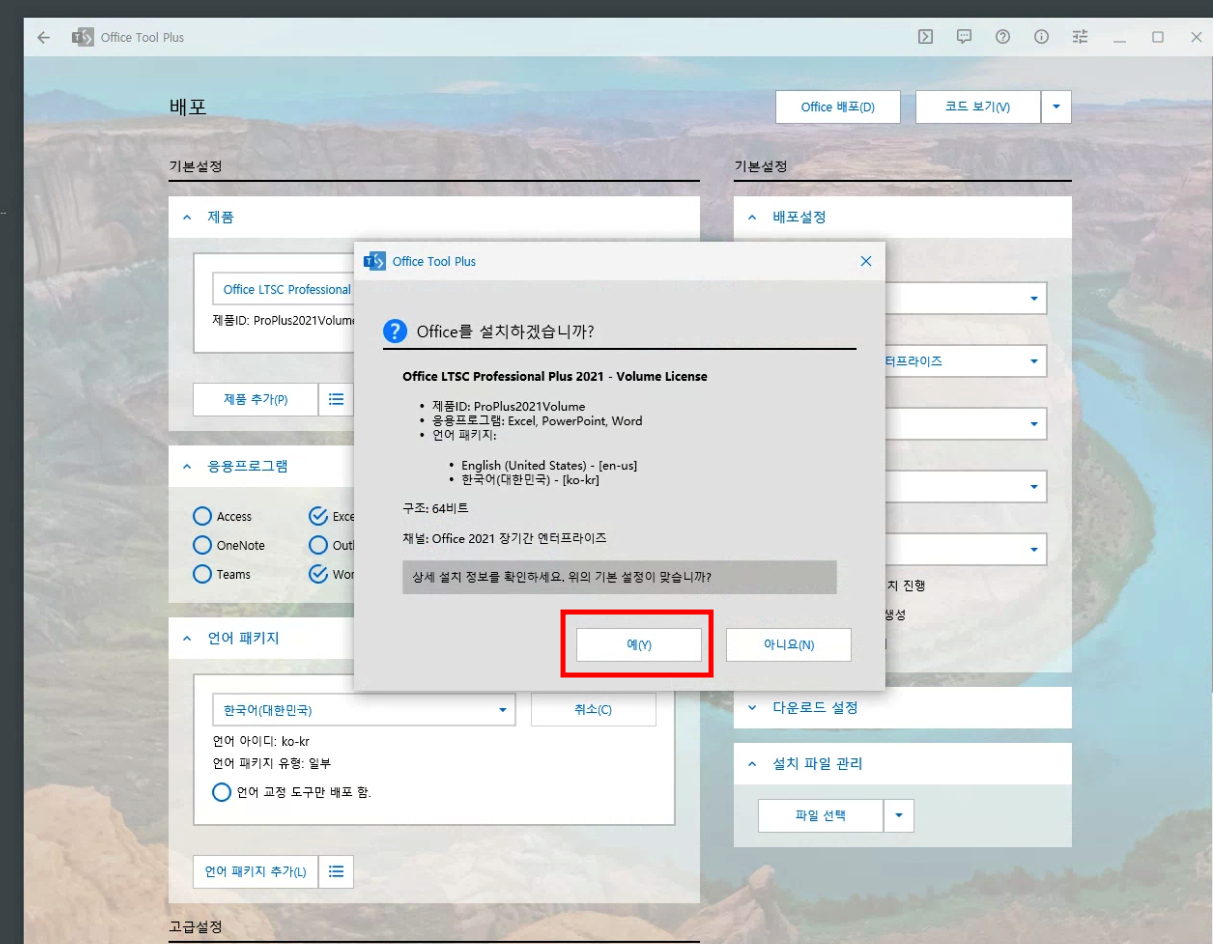
Task: Open the settings sliders icon in title bar
Action: 1079,37
